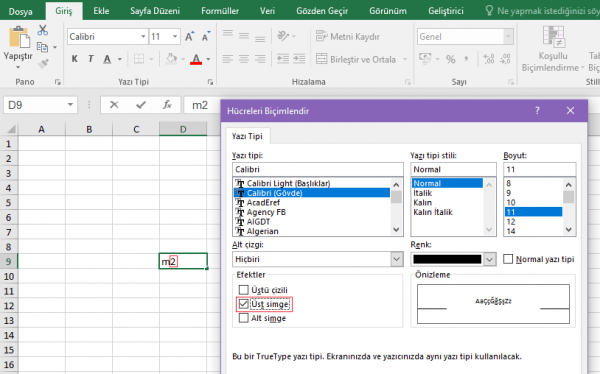The height and width of the screenshot is (374, 600).
Task: Switch to the Ekle tab
Action: [101, 11]
